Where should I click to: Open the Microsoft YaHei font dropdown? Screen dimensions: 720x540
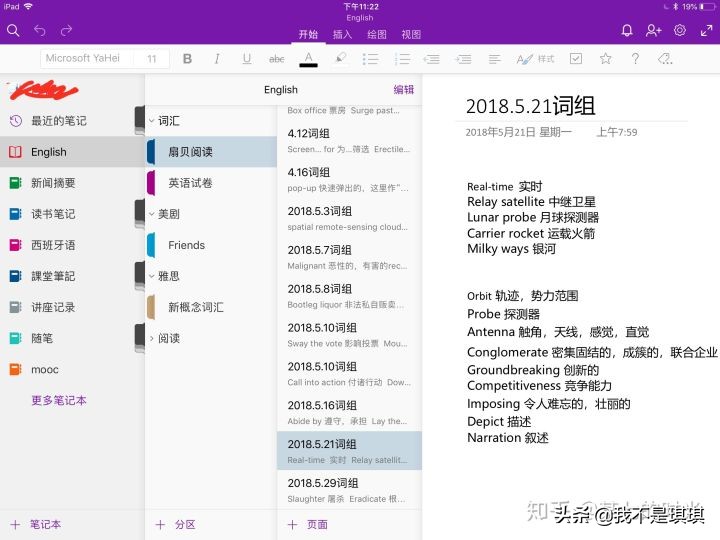click(x=87, y=58)
